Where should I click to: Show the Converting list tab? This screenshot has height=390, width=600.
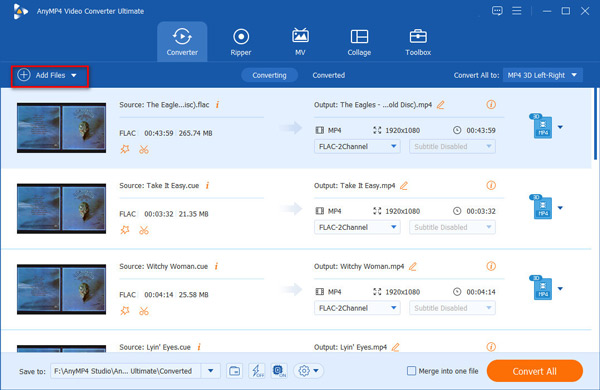pos(269,75)
